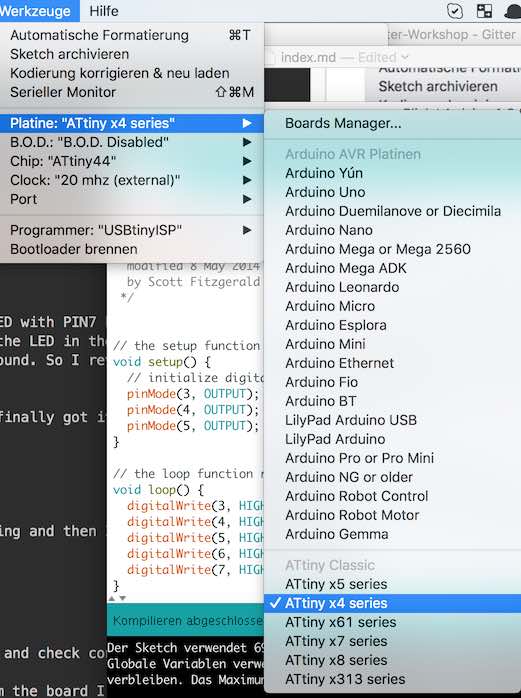Select Arduino Micro board
This screenshot has height=698, width=521.
(392, 306)
